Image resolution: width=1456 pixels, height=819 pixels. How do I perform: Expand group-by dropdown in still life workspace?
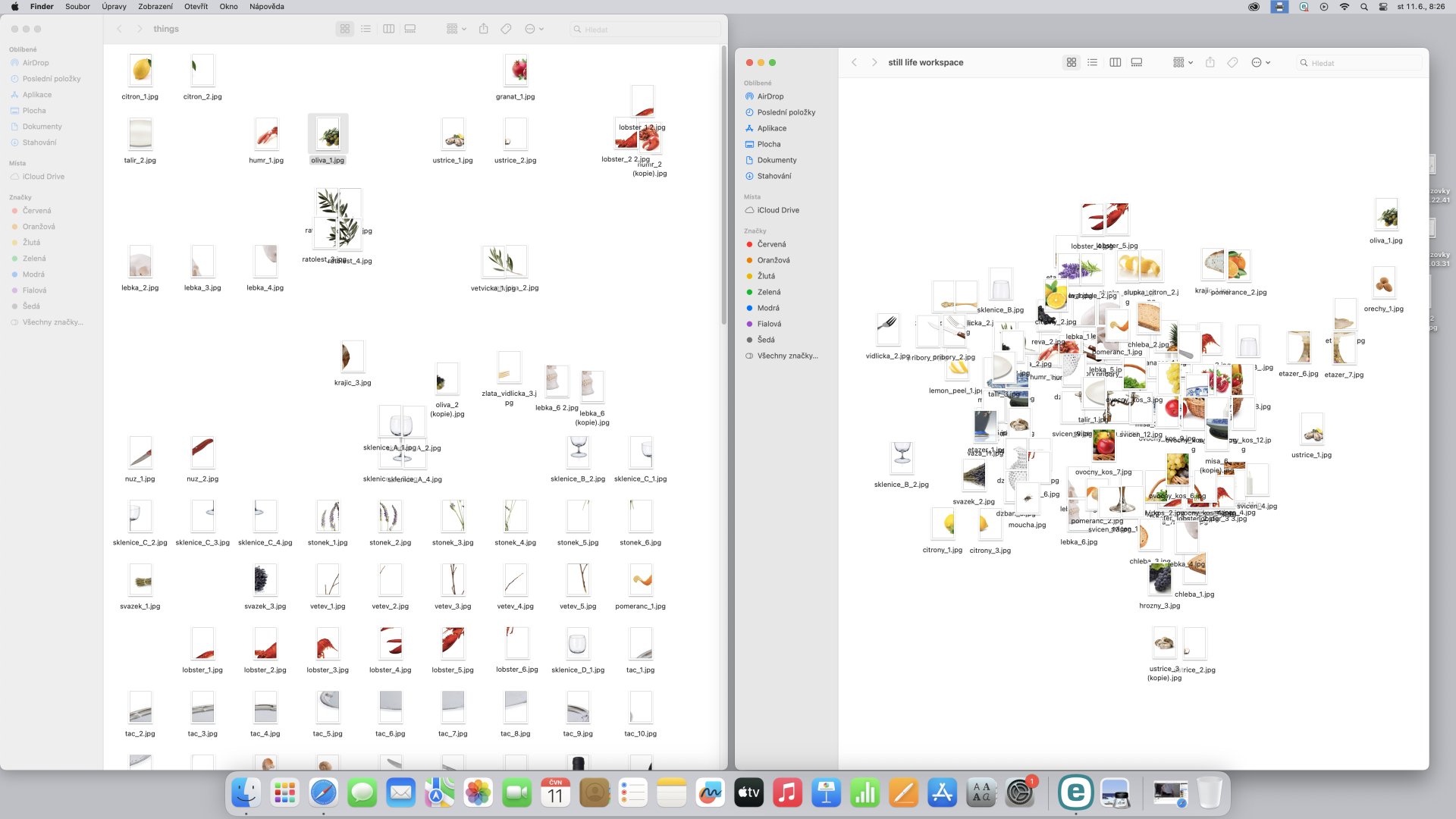coord(1182,63)
